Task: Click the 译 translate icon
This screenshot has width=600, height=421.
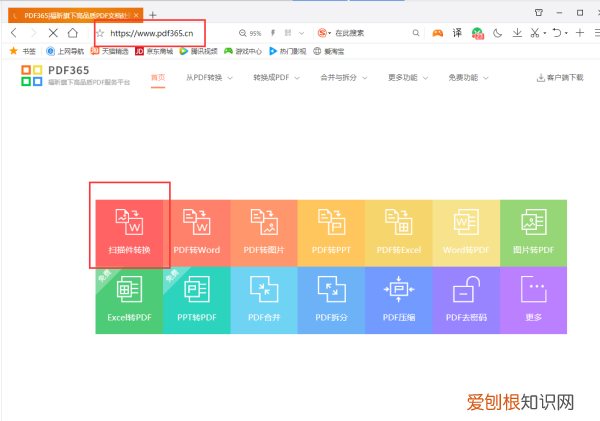Action: [457, 33]
